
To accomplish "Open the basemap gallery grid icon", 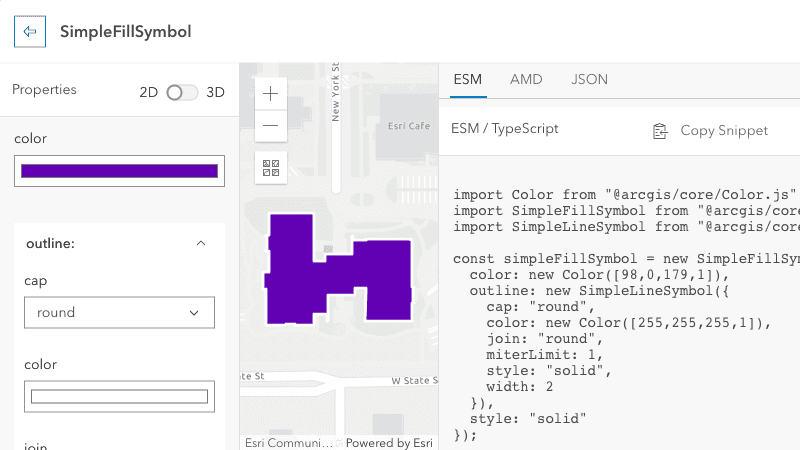I will click(x=271, y=167).
